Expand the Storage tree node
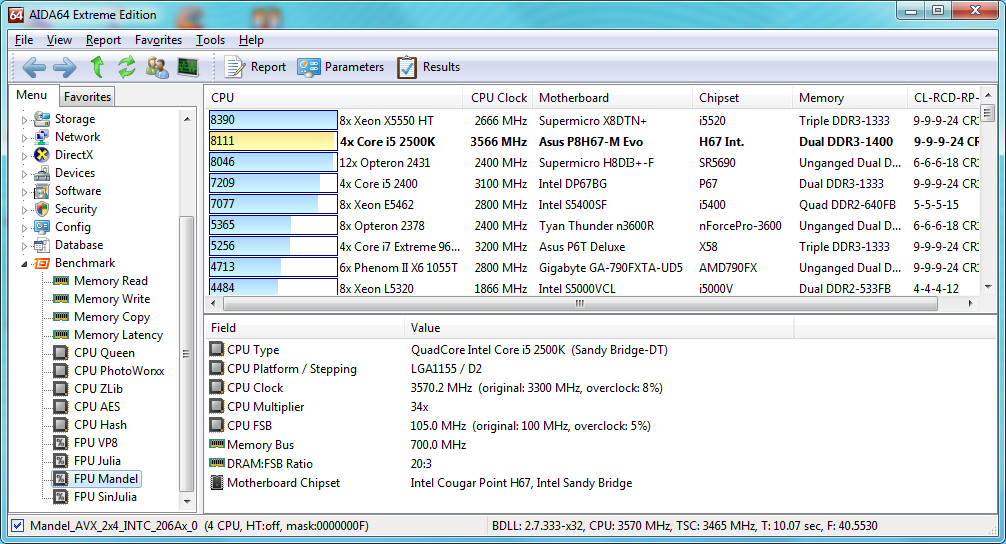The height and width of the screenshot is (544, 1006). [24, 120]
